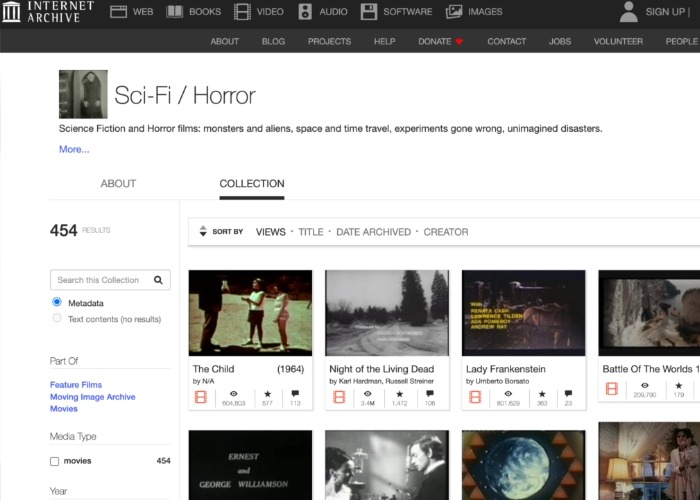Click eye icon on Lady Frankenstein card
This screenshot has height=500, width=700.
(508, 394)
